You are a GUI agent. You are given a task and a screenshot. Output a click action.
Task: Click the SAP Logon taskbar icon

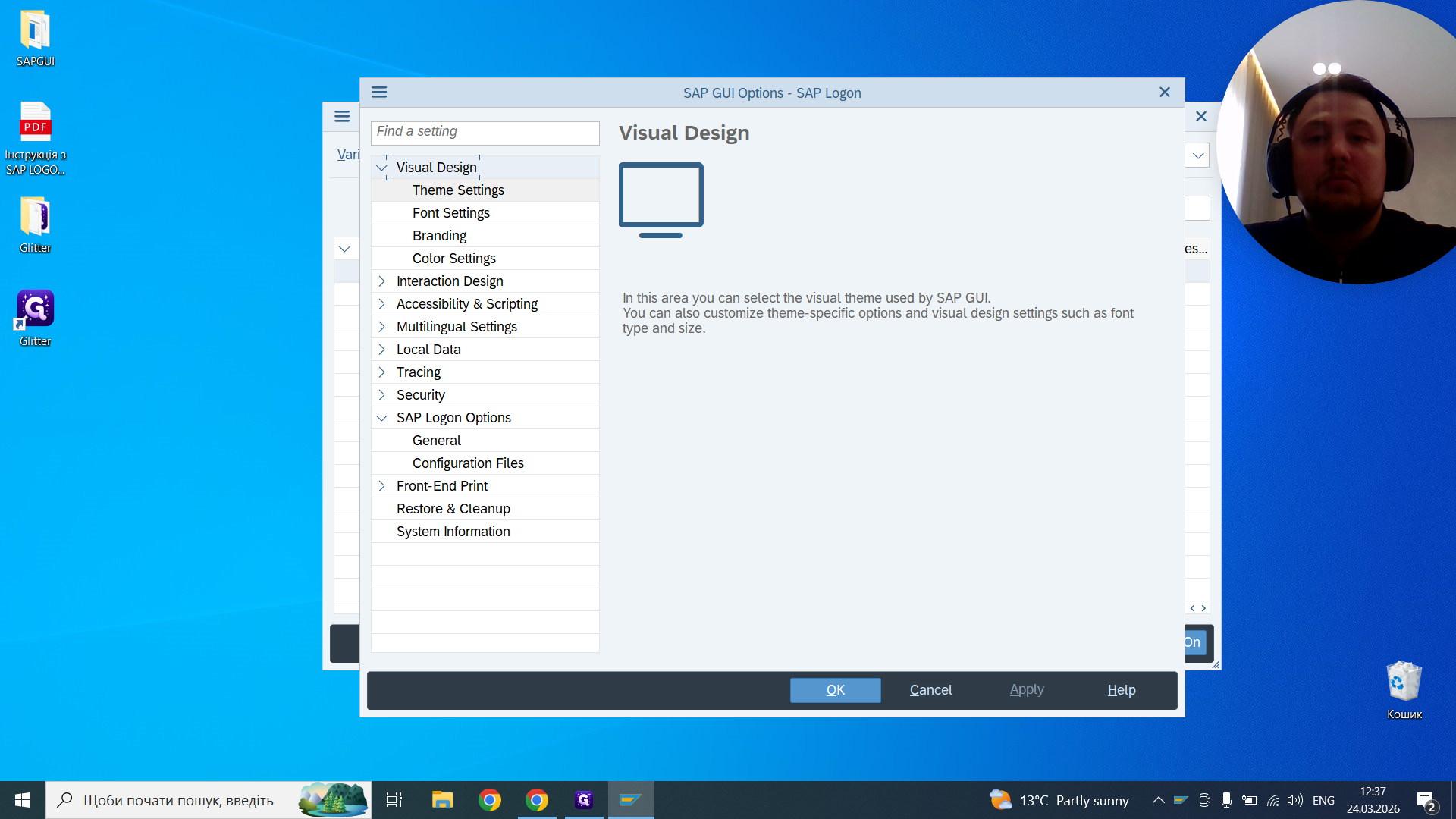pyautogui.click(x=630, y=800)
